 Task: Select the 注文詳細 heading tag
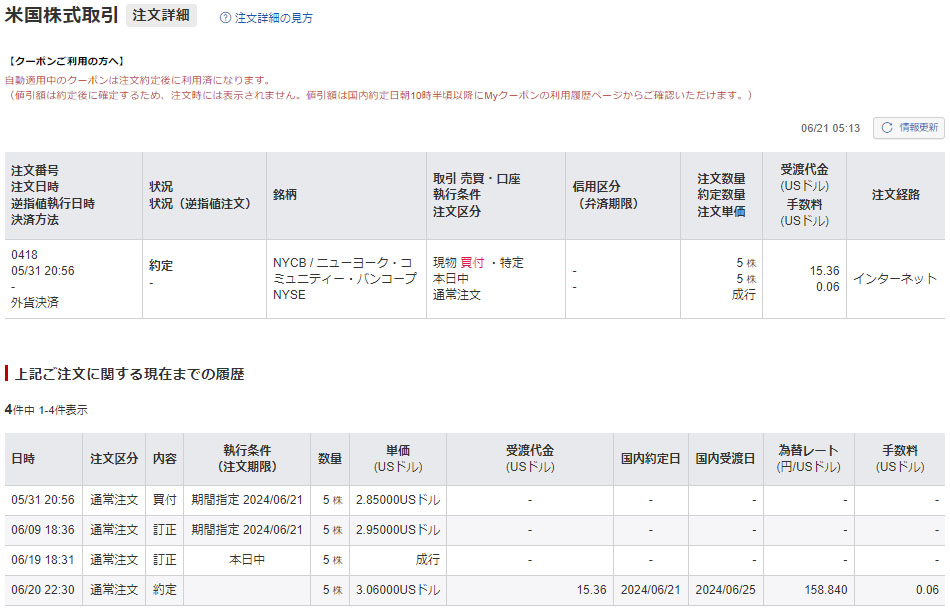161,16
